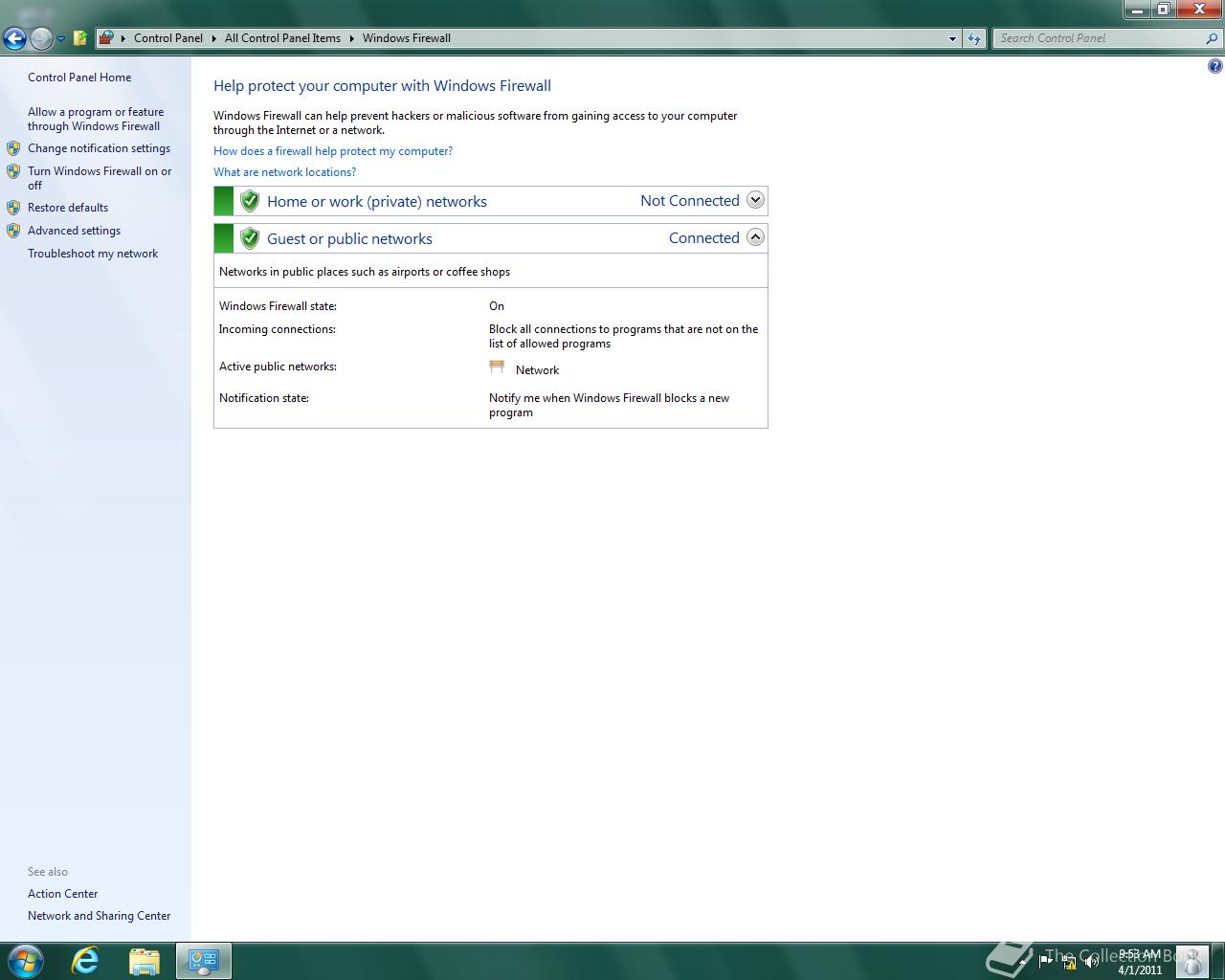Screen dimensions: 1225x980
Task: Open What are network locations link
Action: click(284, 172)
